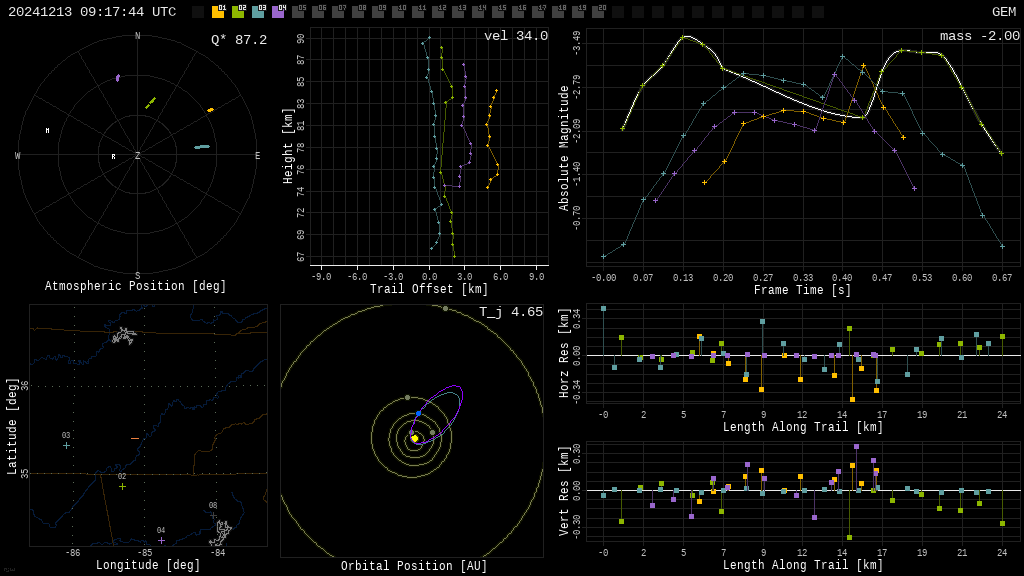Click the UTC timestamp at top left
The image size is (1024, 576).
point(92,12)
